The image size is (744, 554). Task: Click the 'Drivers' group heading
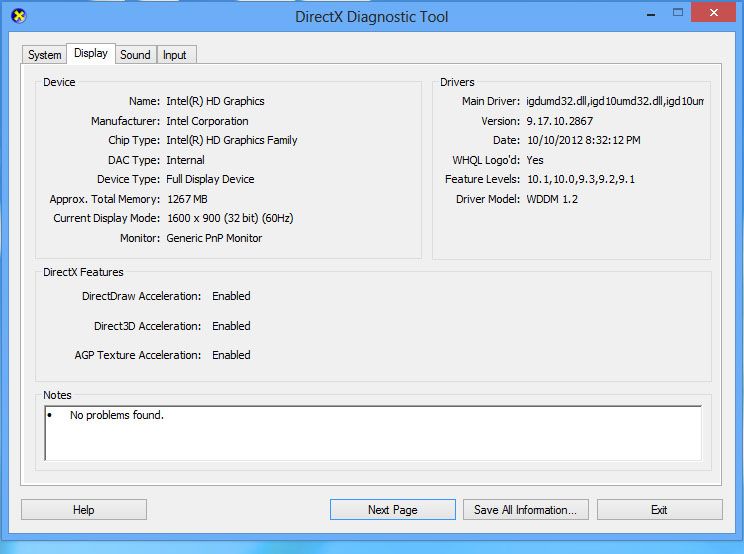(x=457, y=82)
